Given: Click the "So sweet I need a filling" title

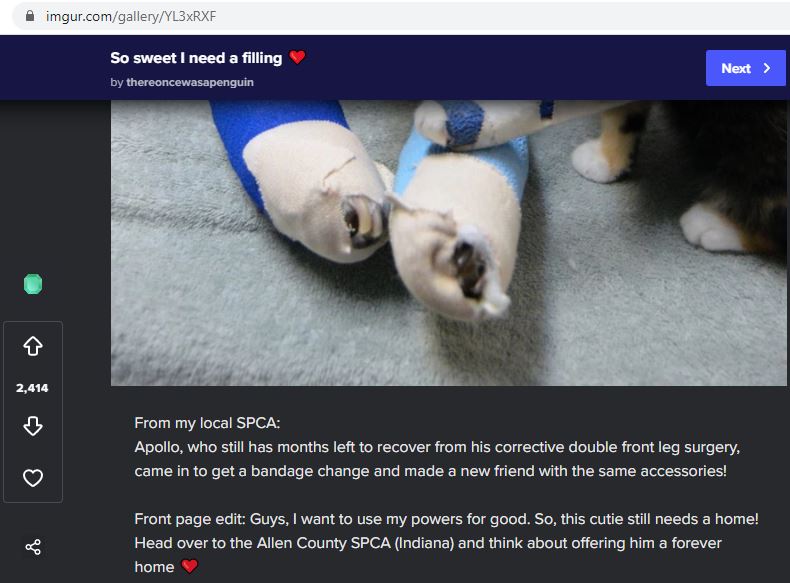Looking at the screenshot, I should [x=196, y=58].
